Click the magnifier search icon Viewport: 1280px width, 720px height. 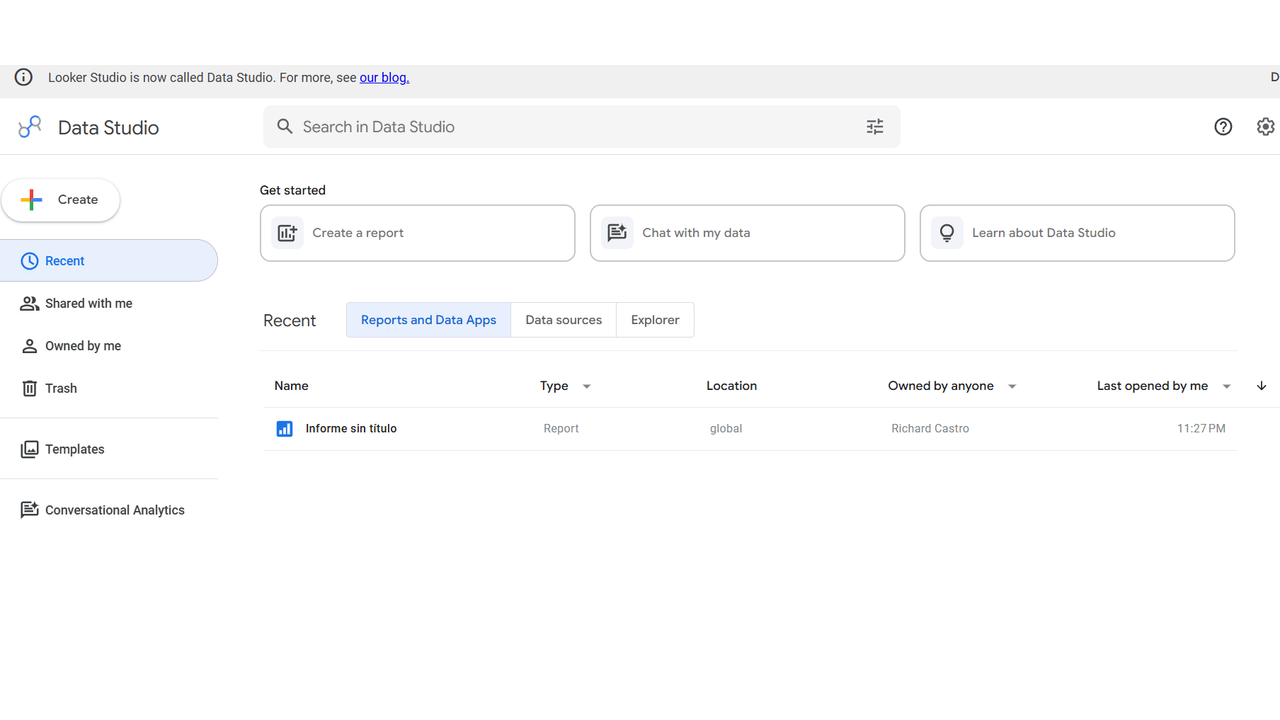285,127
